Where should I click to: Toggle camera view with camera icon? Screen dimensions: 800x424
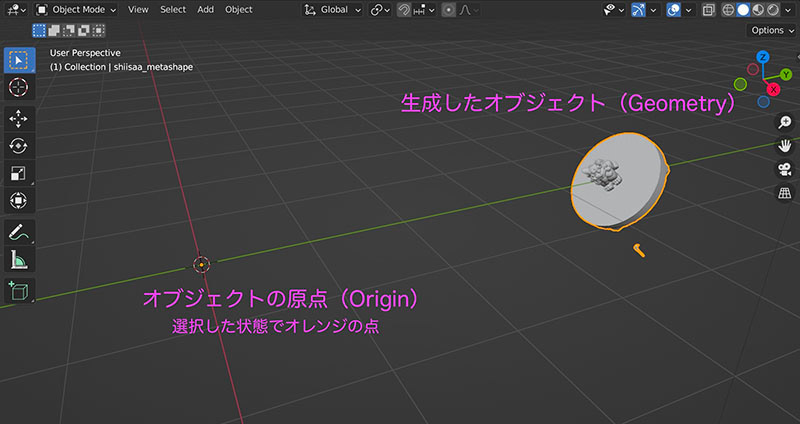point(784,169)
